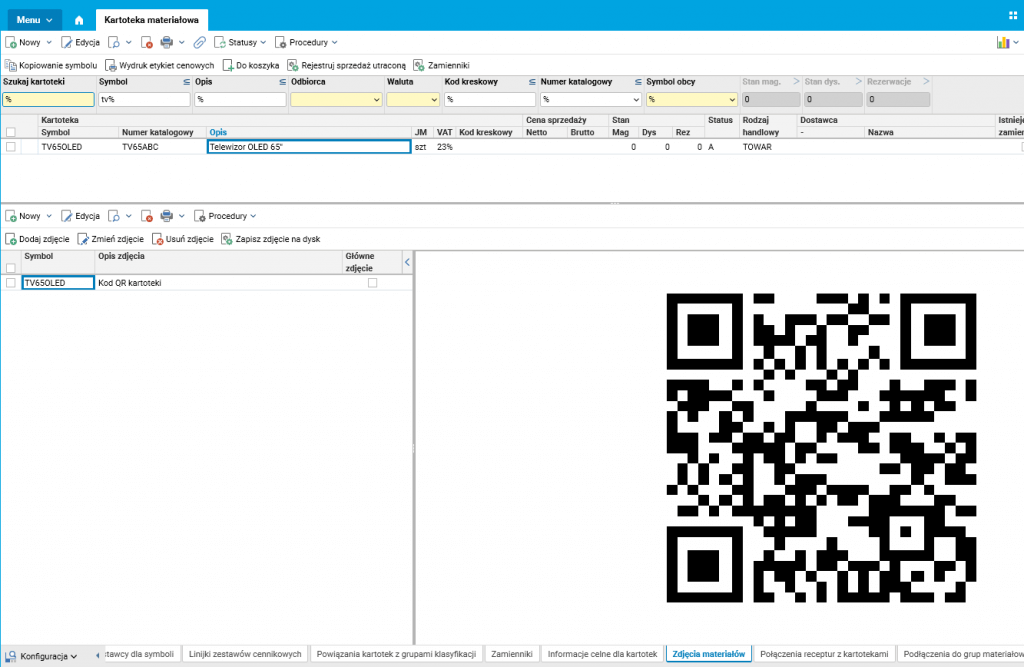Click Usuń zdjęcie

(183, 239)
